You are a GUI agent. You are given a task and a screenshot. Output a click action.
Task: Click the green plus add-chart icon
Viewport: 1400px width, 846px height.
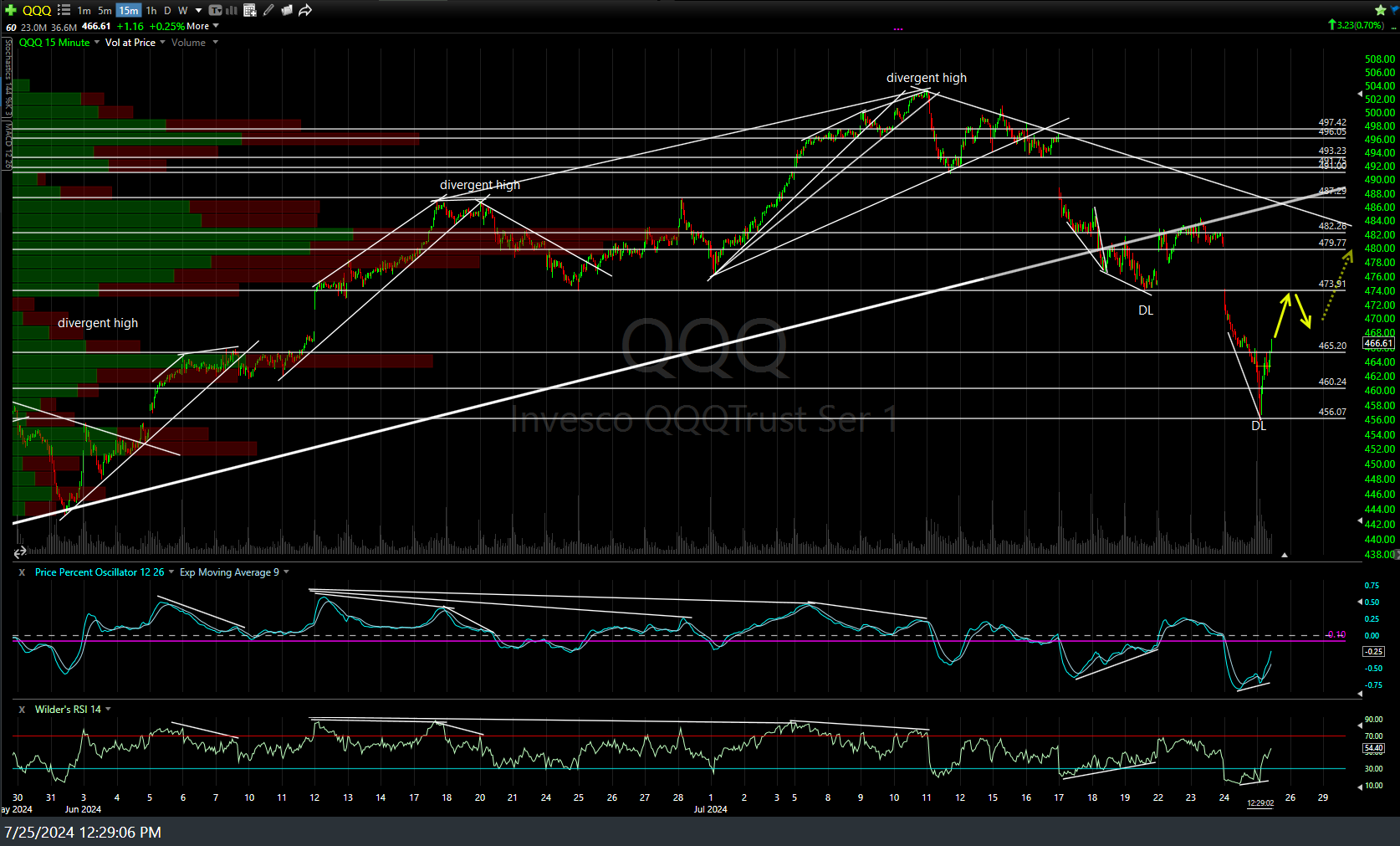[x=11, y=10]
